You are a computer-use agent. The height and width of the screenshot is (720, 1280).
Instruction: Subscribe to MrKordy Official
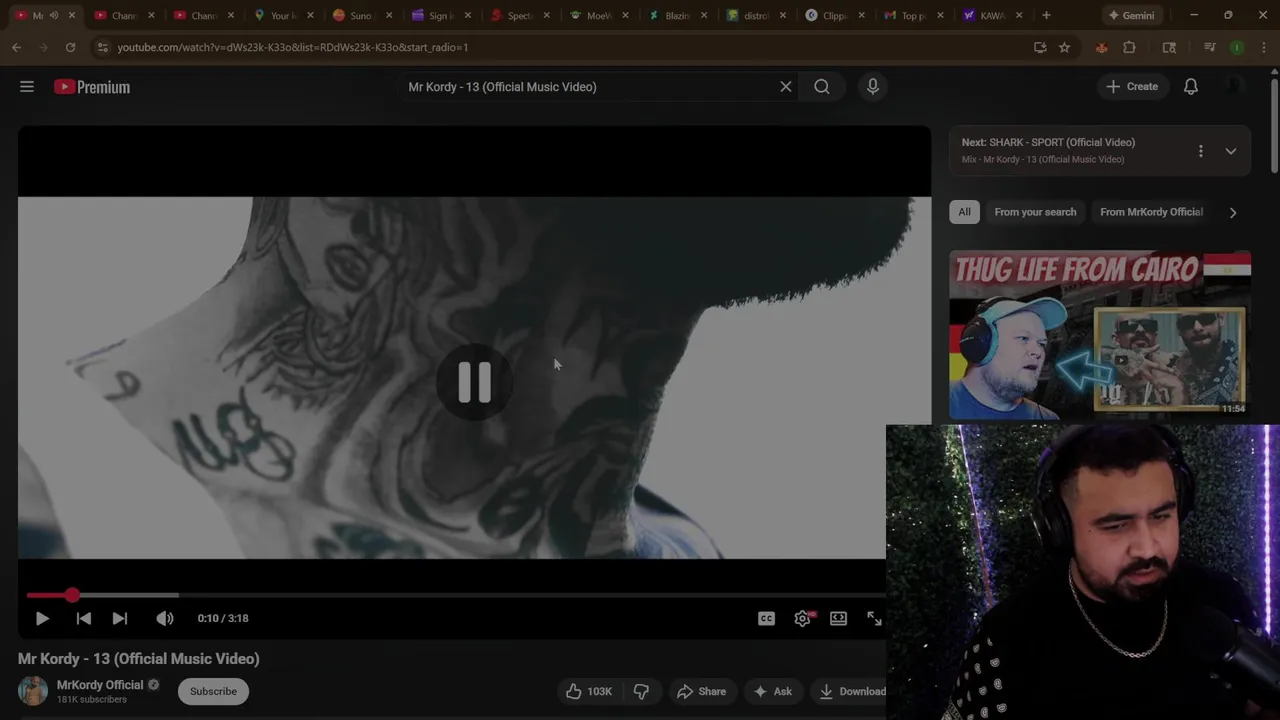[213, 691]
